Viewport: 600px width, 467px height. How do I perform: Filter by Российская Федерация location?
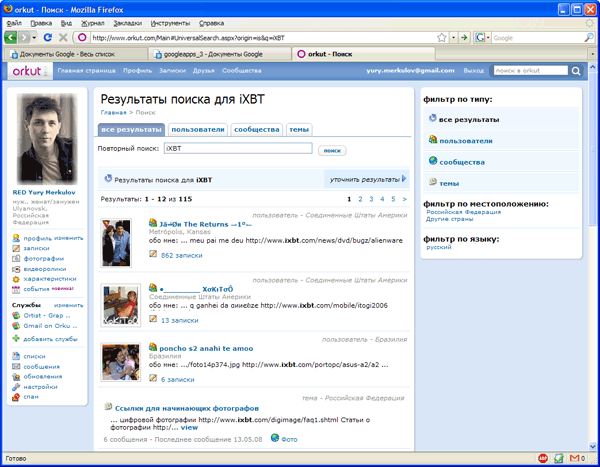(x=463, y=212)
